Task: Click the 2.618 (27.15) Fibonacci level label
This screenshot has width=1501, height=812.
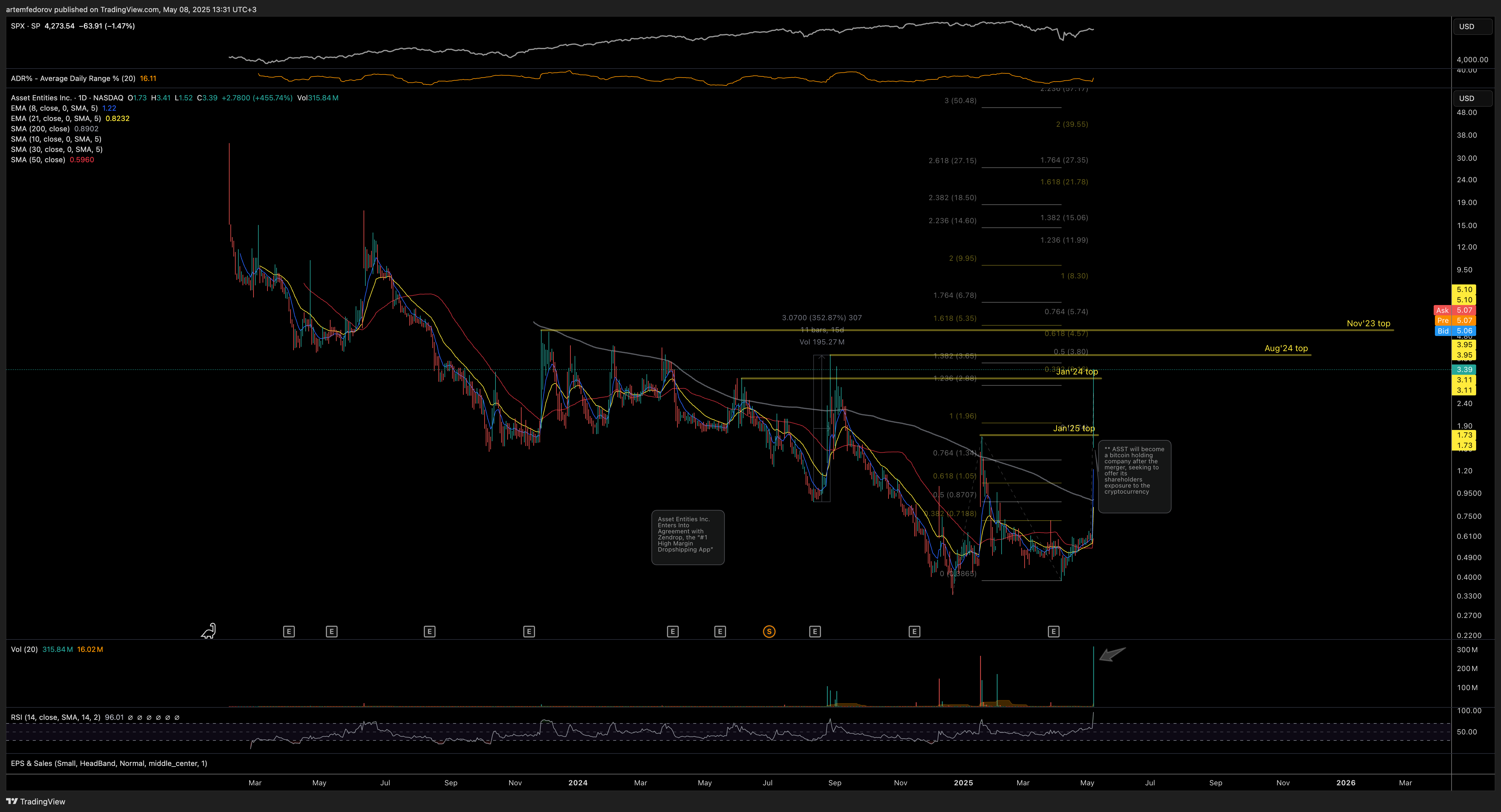Action: (952, 161)
